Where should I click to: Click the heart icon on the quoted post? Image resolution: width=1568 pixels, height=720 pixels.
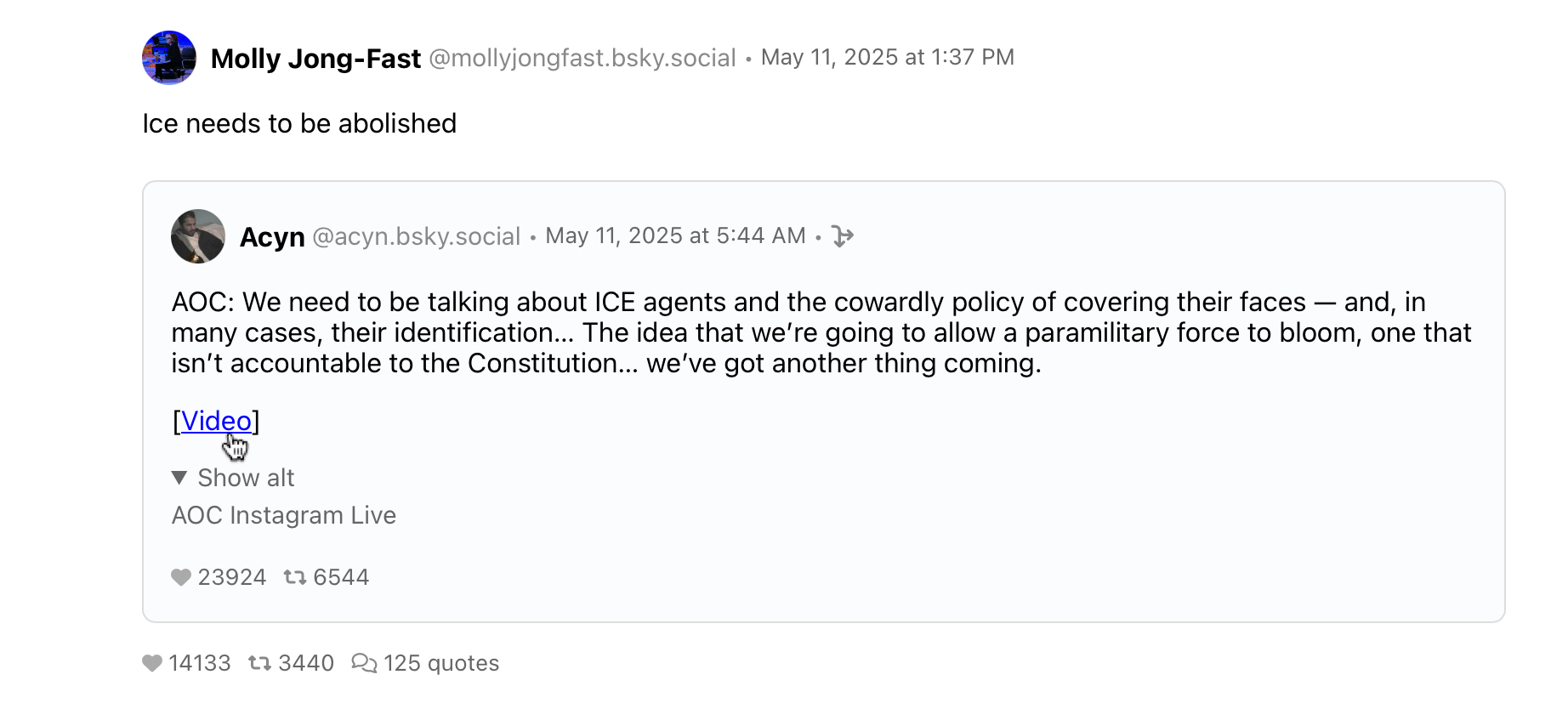pos(180,578)
